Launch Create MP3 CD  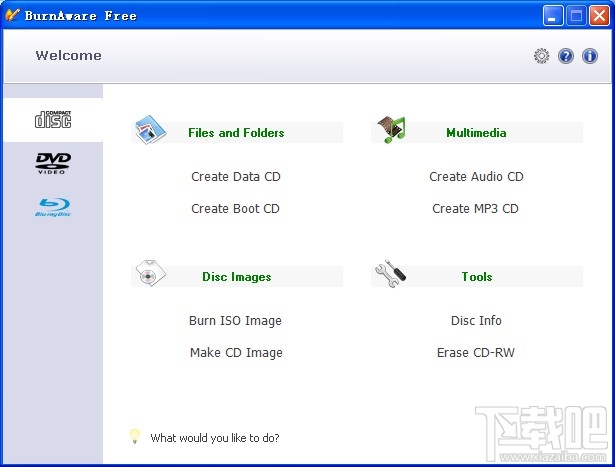(475, 209)
